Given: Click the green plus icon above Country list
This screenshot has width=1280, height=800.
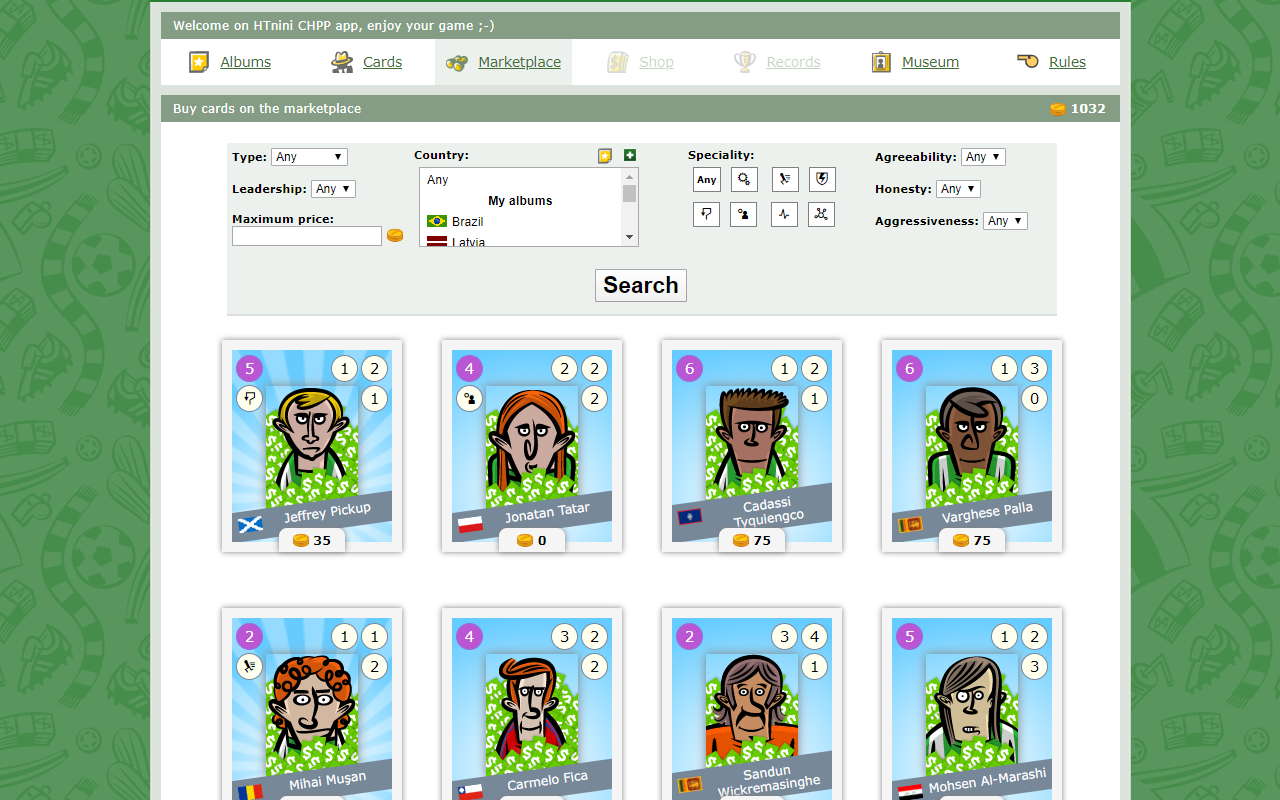Looking at the screenshot, I should (630, 155).
